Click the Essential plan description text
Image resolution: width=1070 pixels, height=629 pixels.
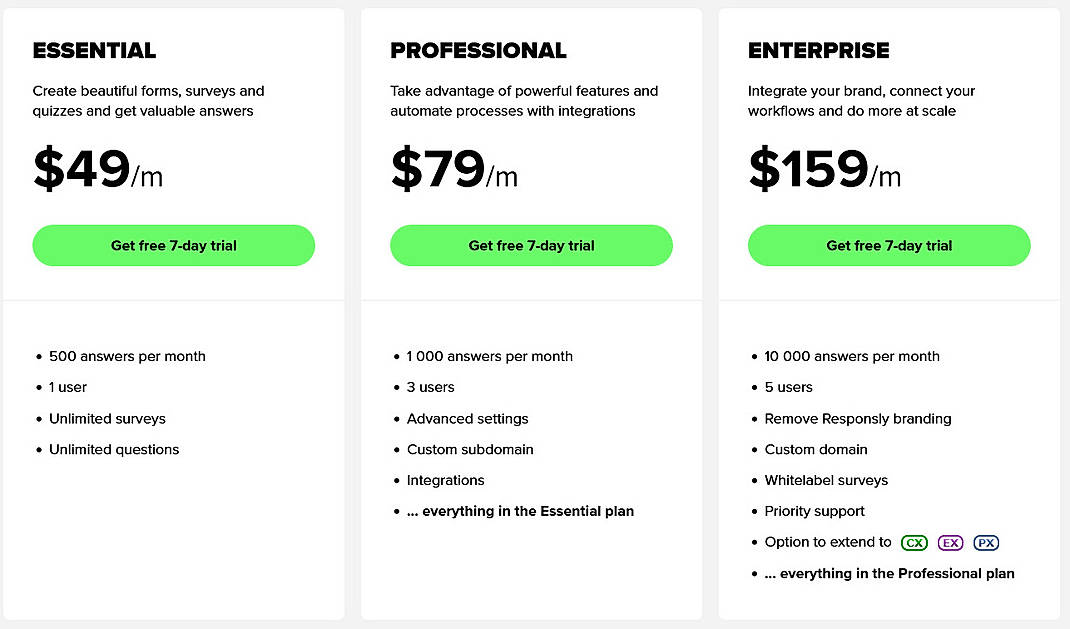coord(148,101)
